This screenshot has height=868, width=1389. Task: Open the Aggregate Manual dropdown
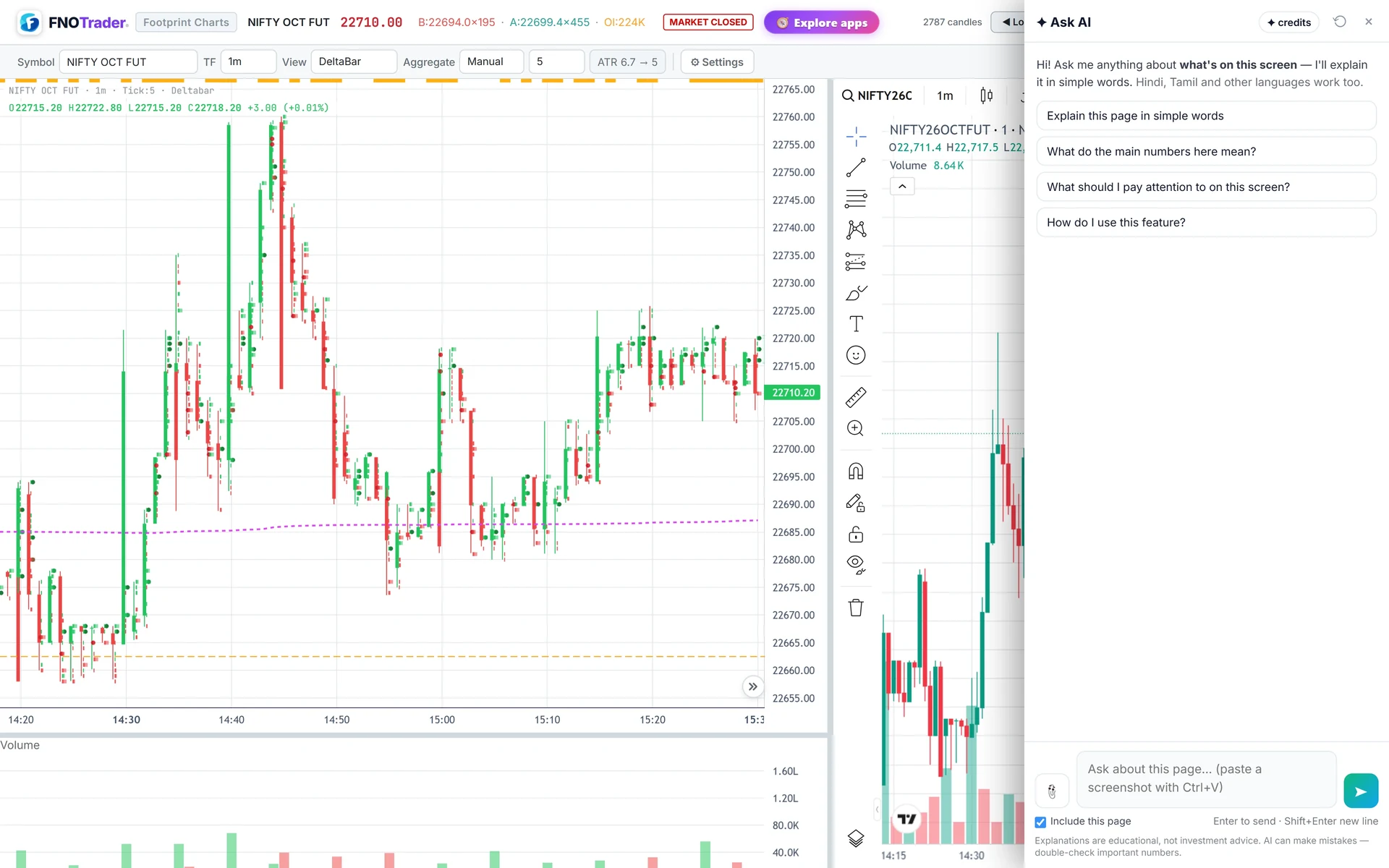pyautogui.click(x=491, y=62)
